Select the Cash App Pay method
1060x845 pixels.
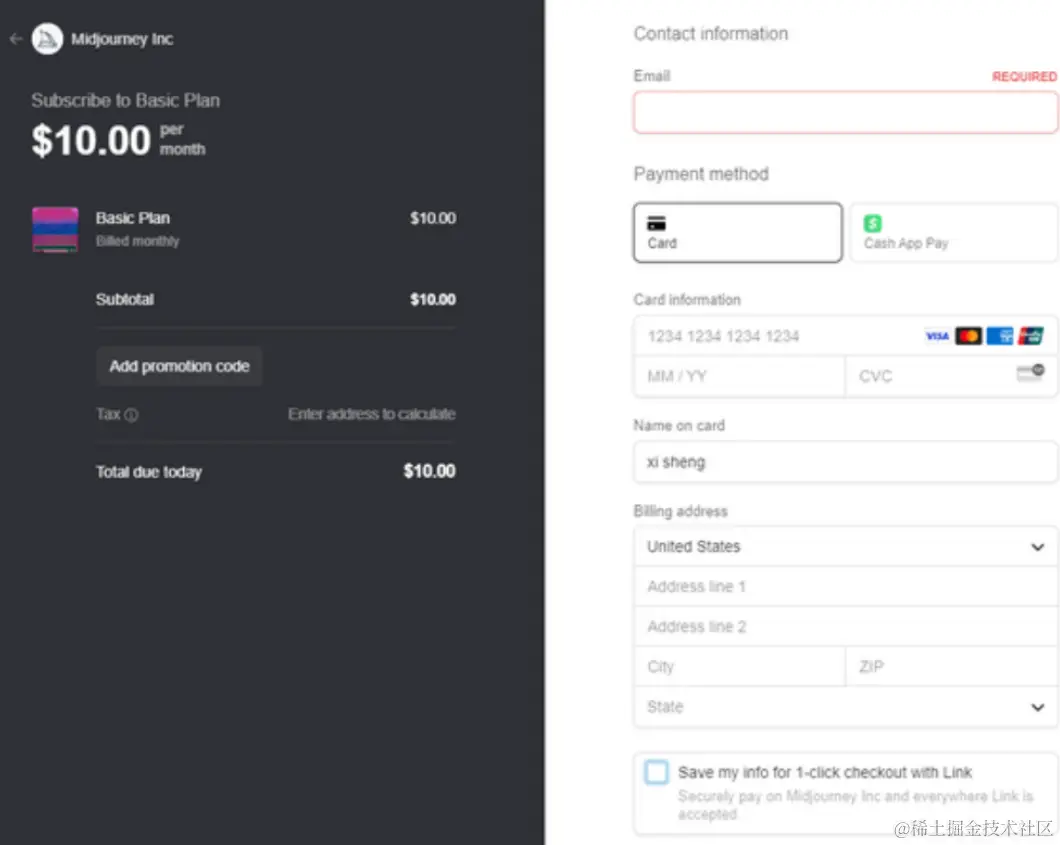(x=953, y=232)
